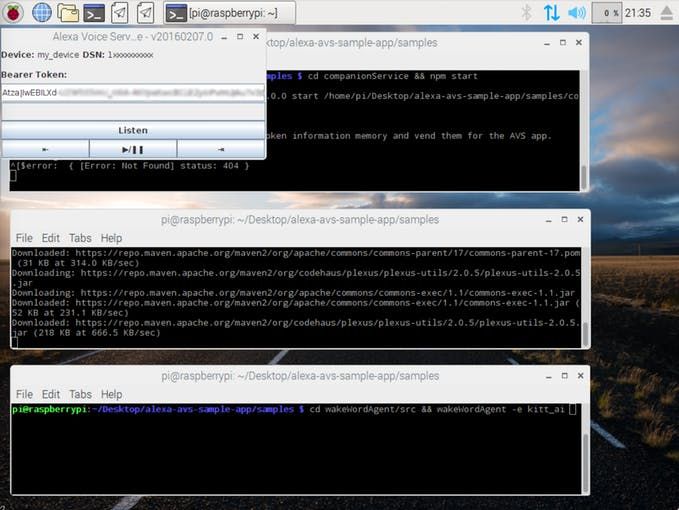Open Edit menu in bottom terminal
The height and width of the screenshot is (510, 679).
click(51, 394)
